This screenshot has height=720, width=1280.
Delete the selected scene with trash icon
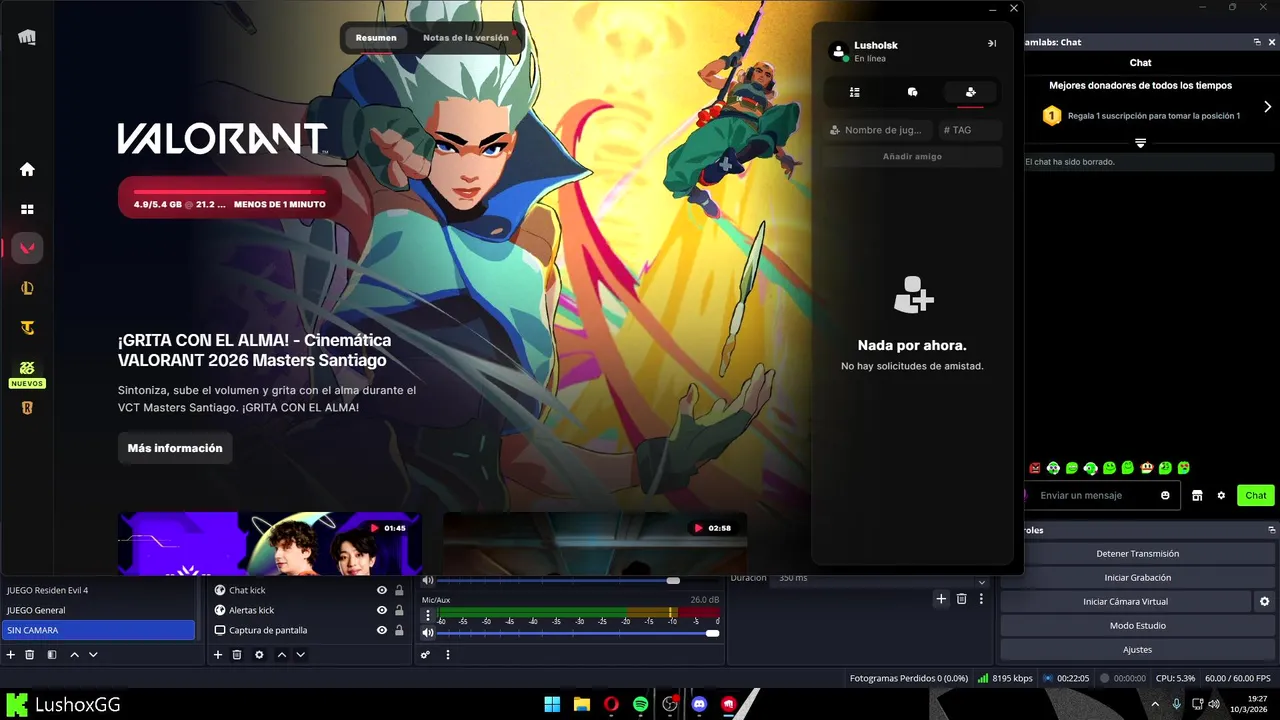point(30,655)
